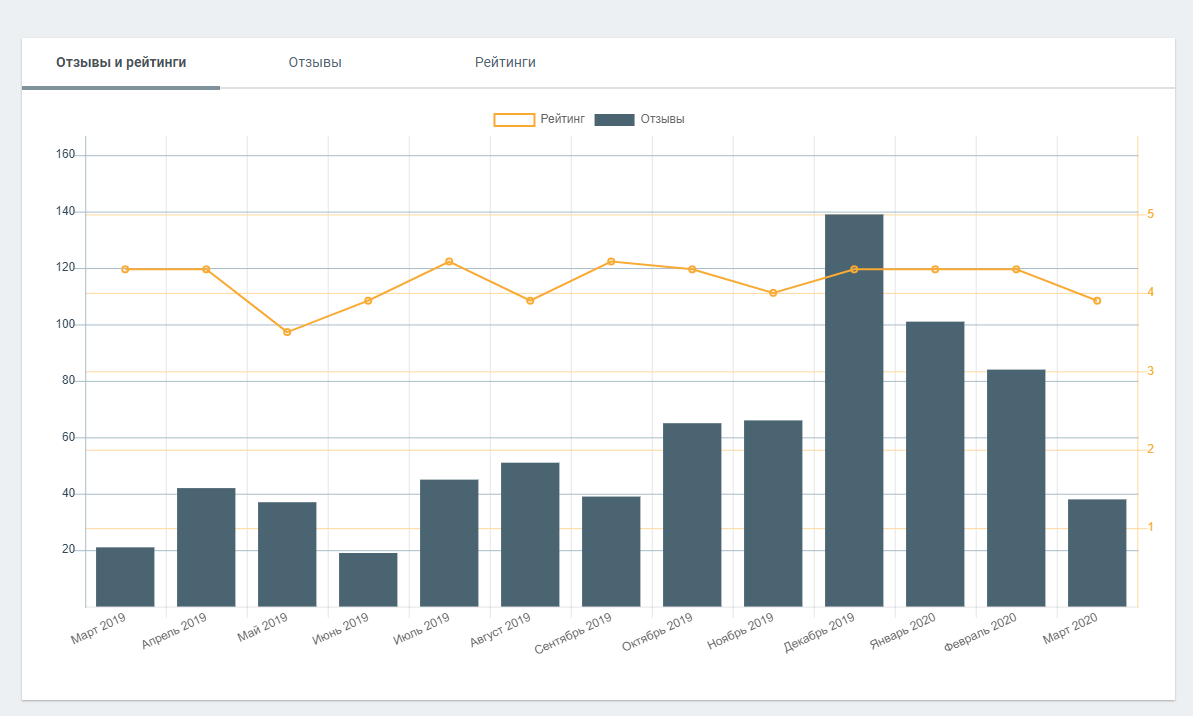This screenshot has height=716, width=1193.
Task: Toggle the Отзывы legend series
Action: coord(662,119)
